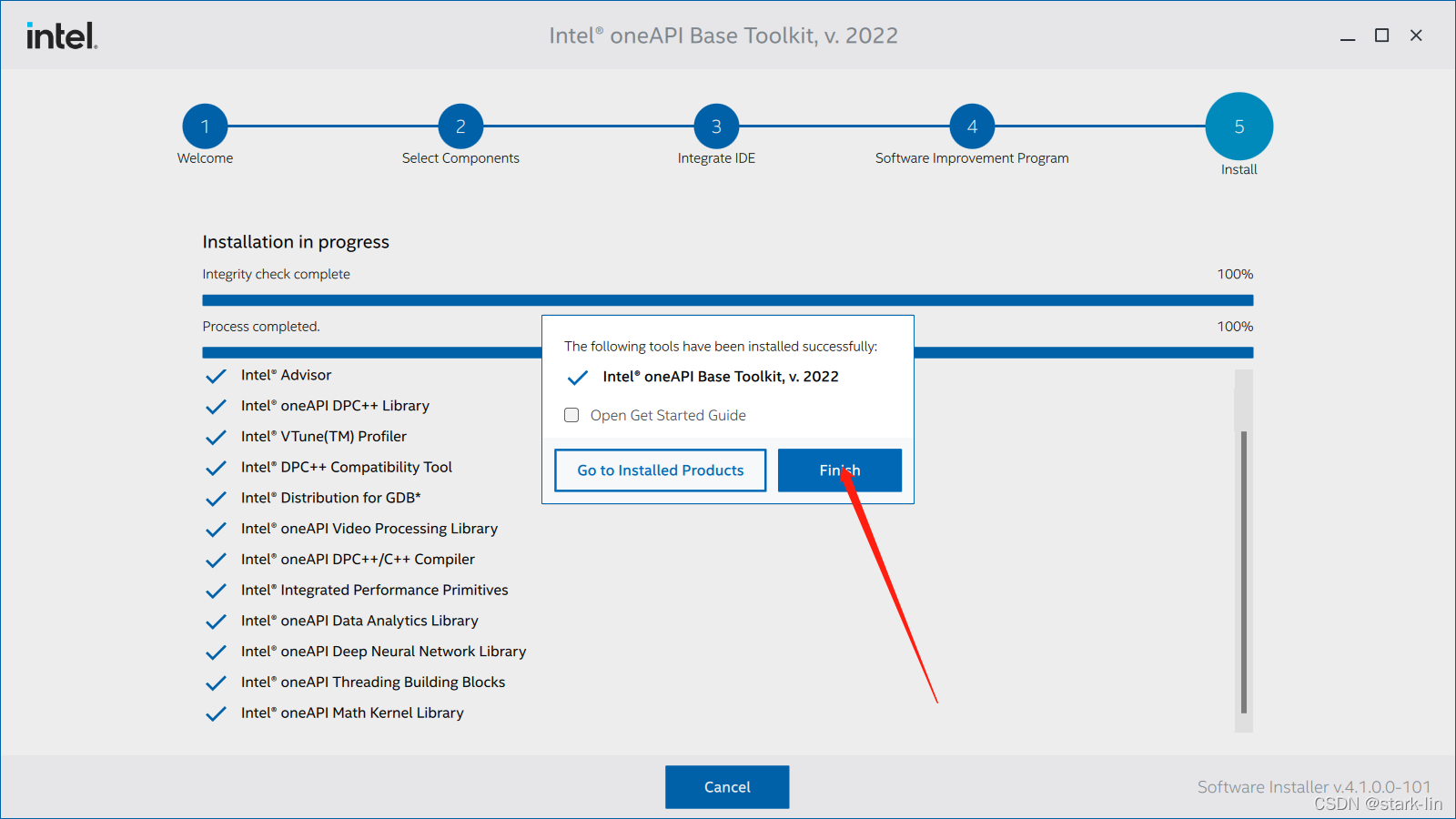
Task: Select the Integrate IDE step circle
Action: point(716,126)
